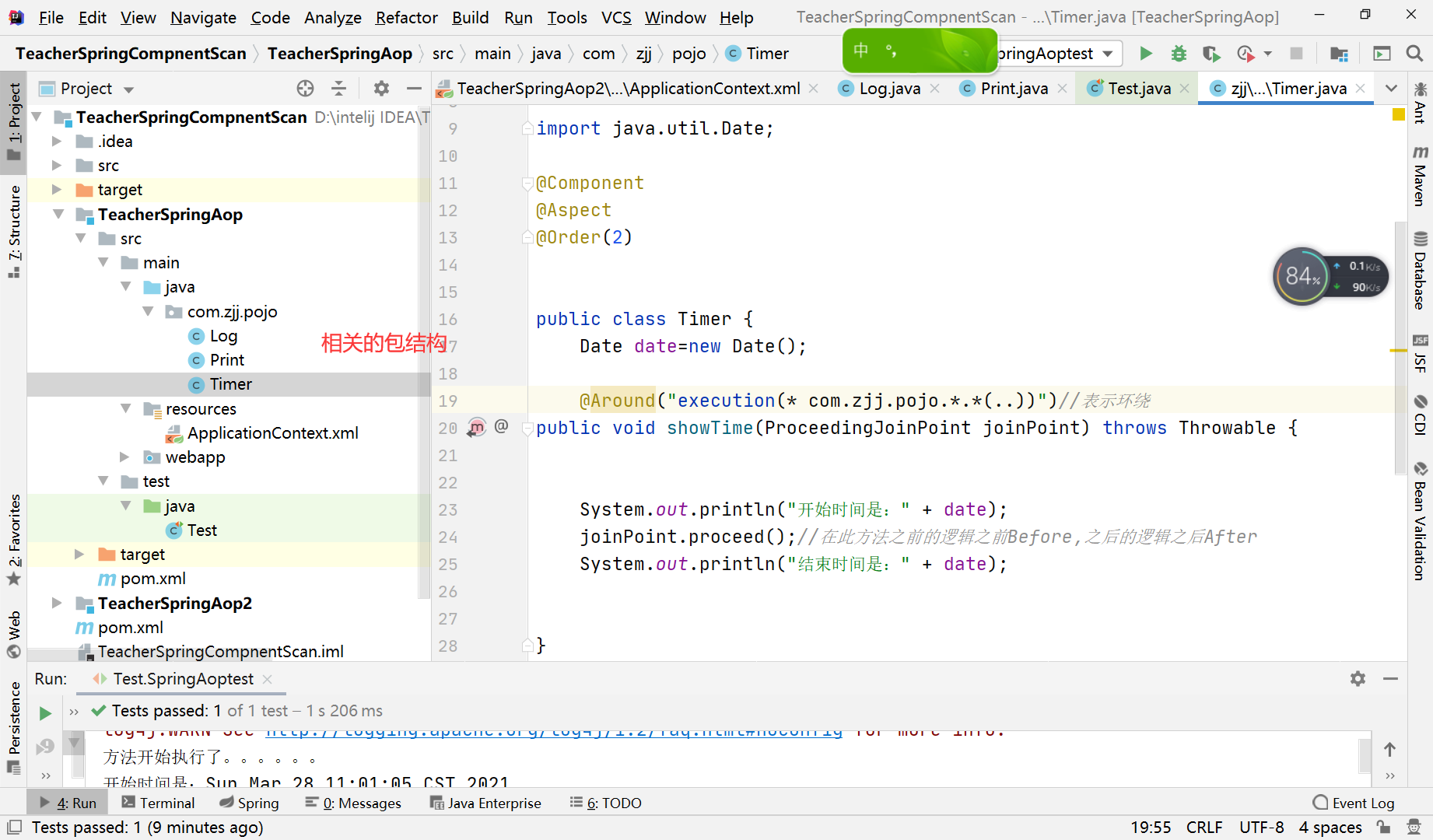Click the editor vertical scrollbar
Viewport: 1433px width, 840px height.
click(1400, 348)
